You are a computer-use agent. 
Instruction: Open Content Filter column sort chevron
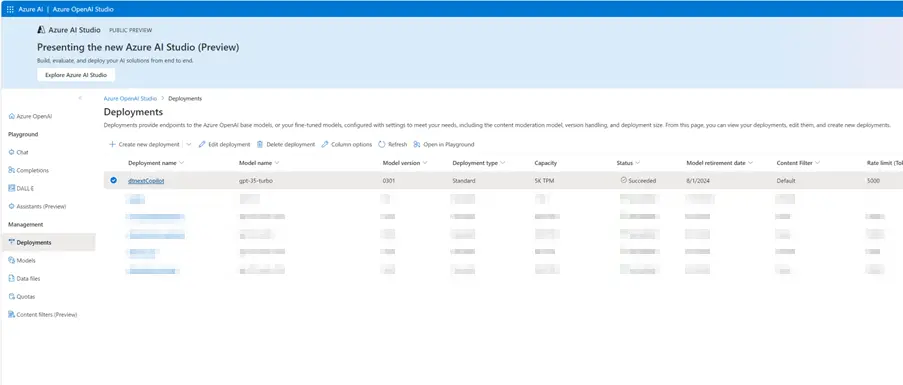pos(817,163)
